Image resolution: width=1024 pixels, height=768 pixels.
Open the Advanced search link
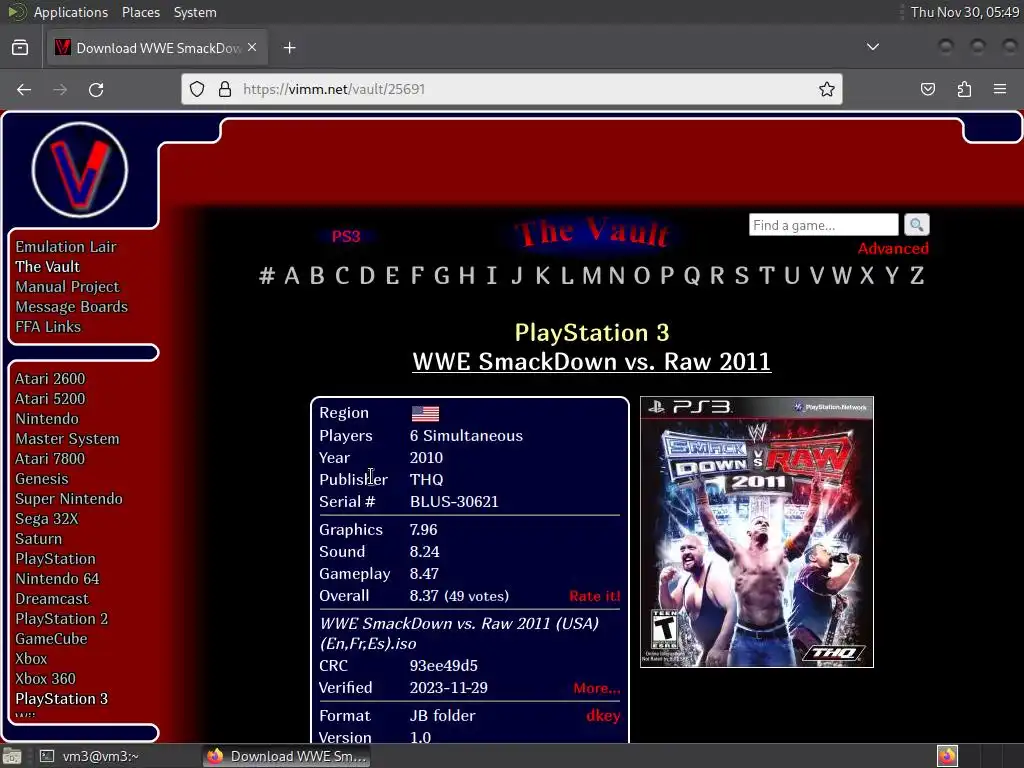(x=893, y=249)
